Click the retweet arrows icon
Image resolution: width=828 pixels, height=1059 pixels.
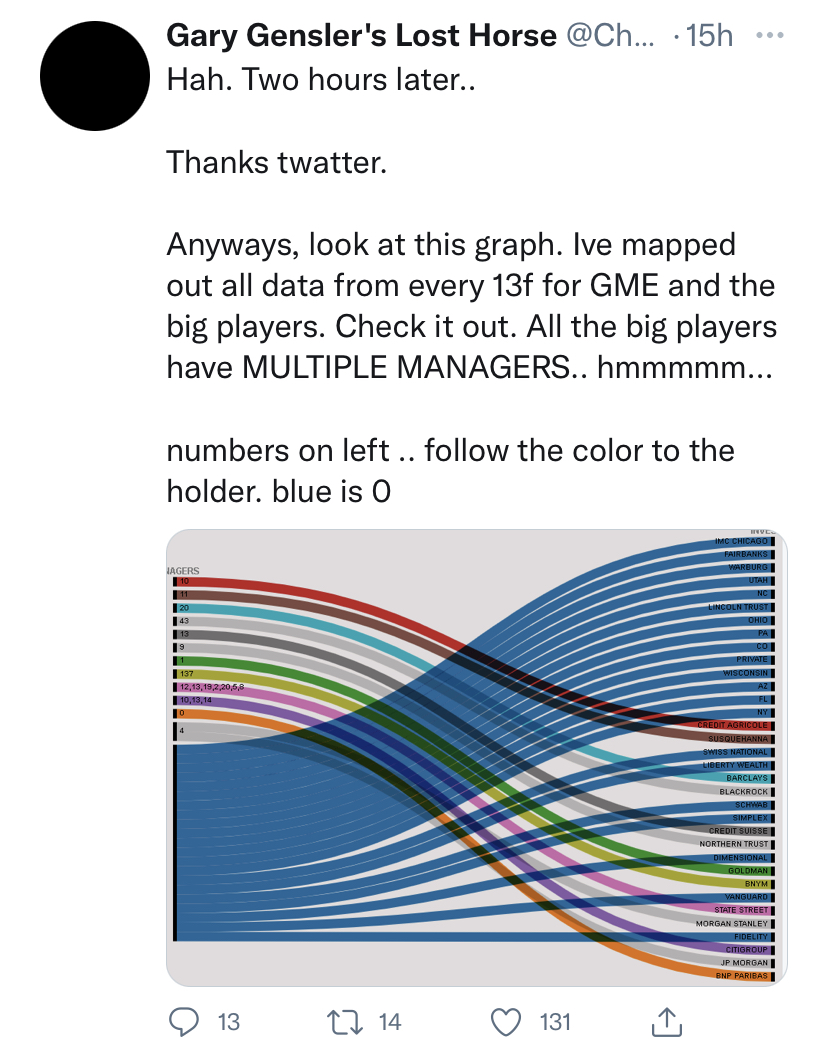click(x=339, y=1021)
